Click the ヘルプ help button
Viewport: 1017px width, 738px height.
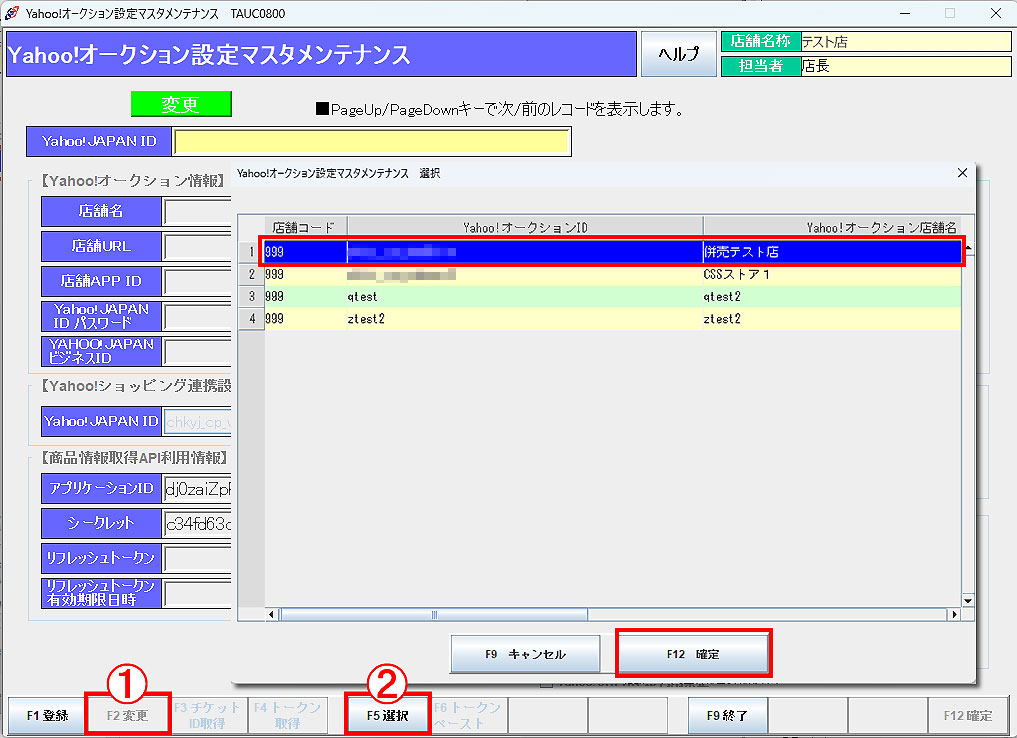pyautogui.click(x=678, y=54)
